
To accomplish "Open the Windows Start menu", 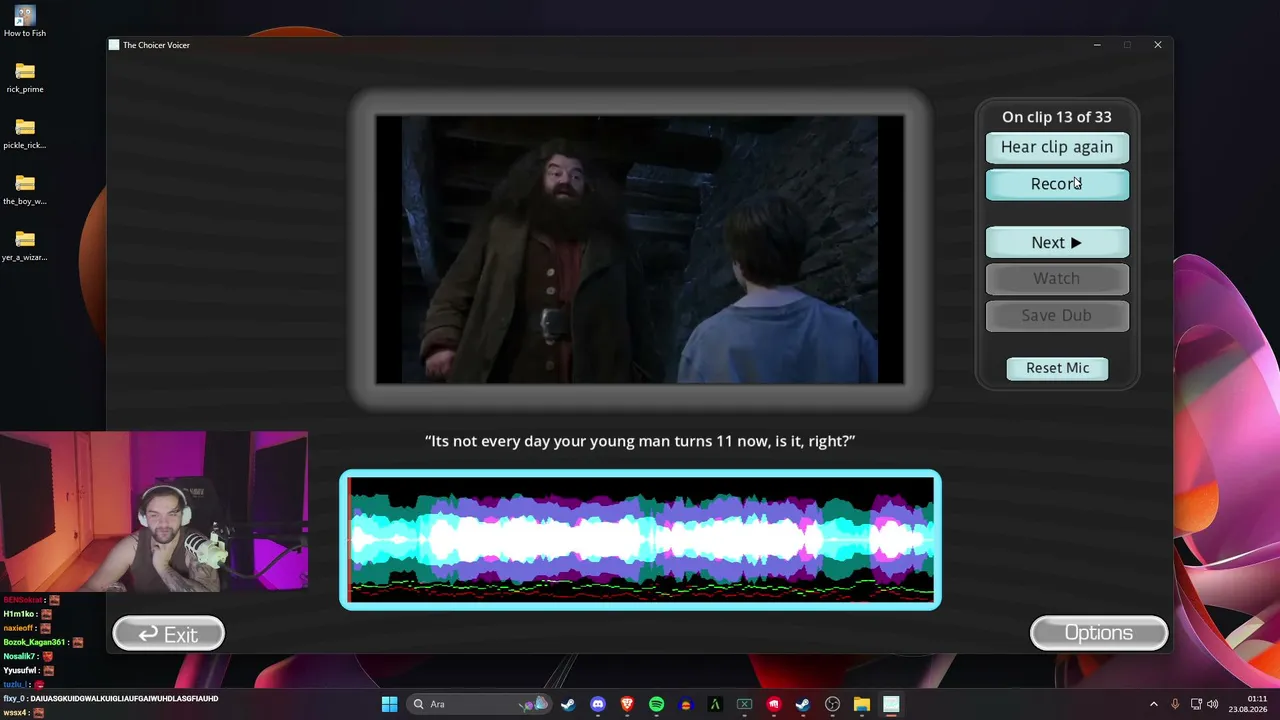I will point(389,704).
